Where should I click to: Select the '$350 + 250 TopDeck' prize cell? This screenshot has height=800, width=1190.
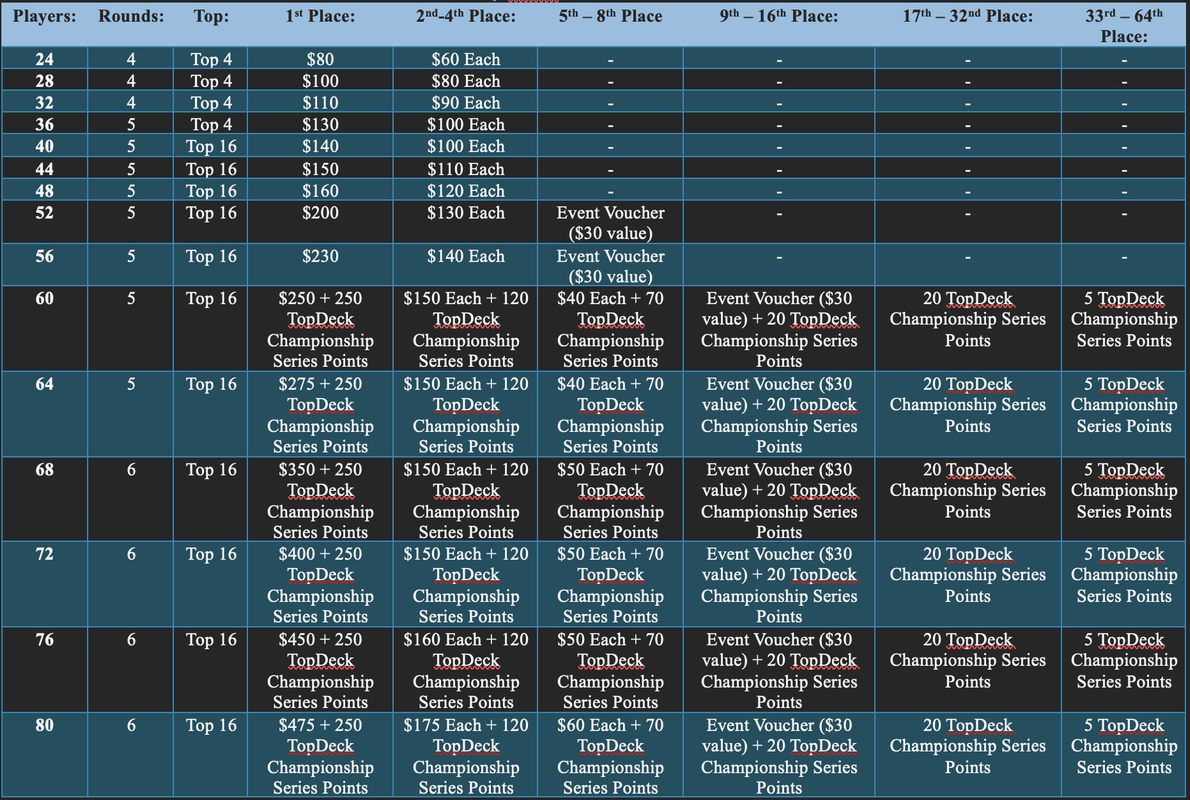click(320, 501)
